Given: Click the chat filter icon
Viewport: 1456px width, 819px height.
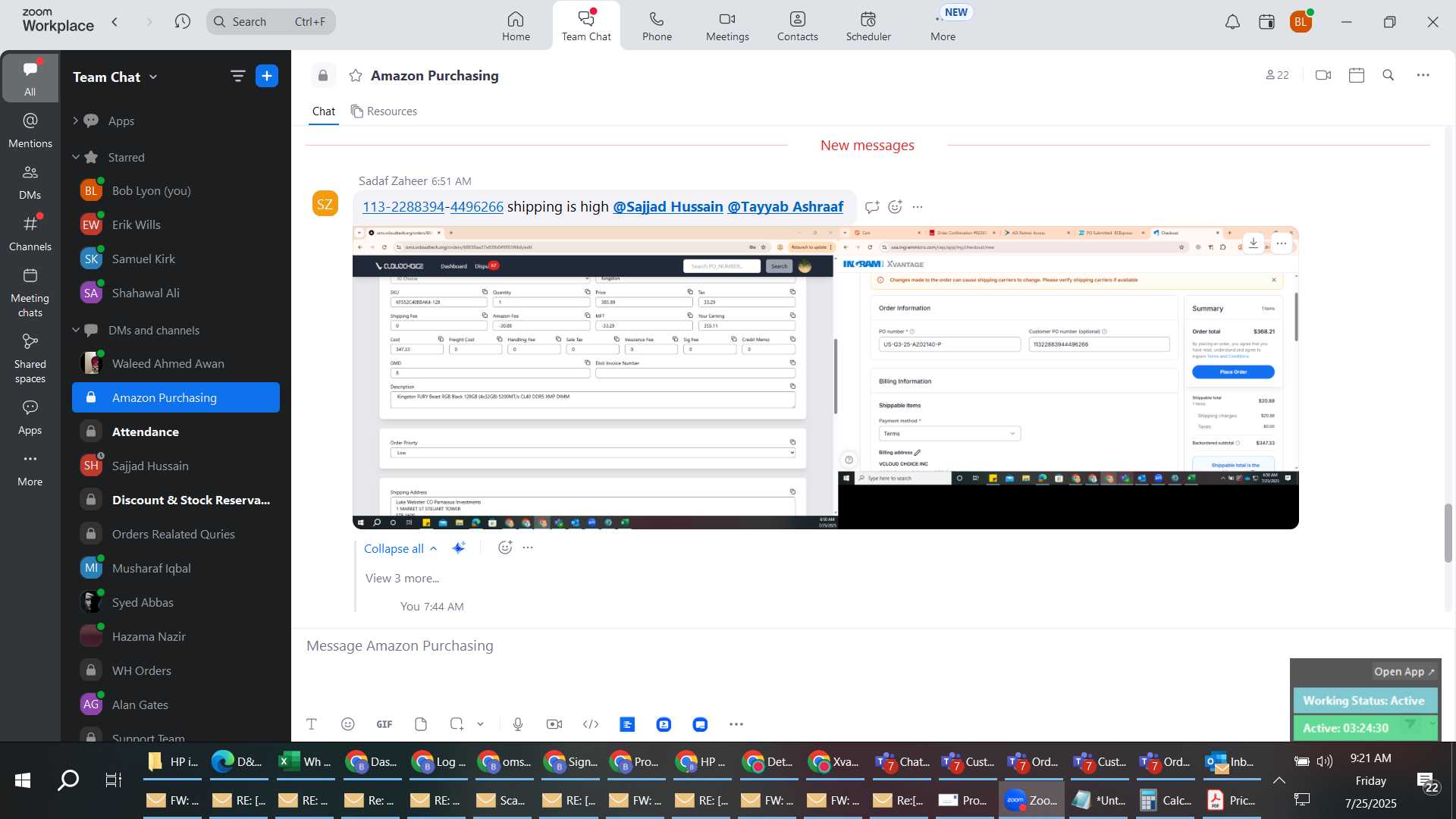Looking at the screenshot, I should coord(237,76).
